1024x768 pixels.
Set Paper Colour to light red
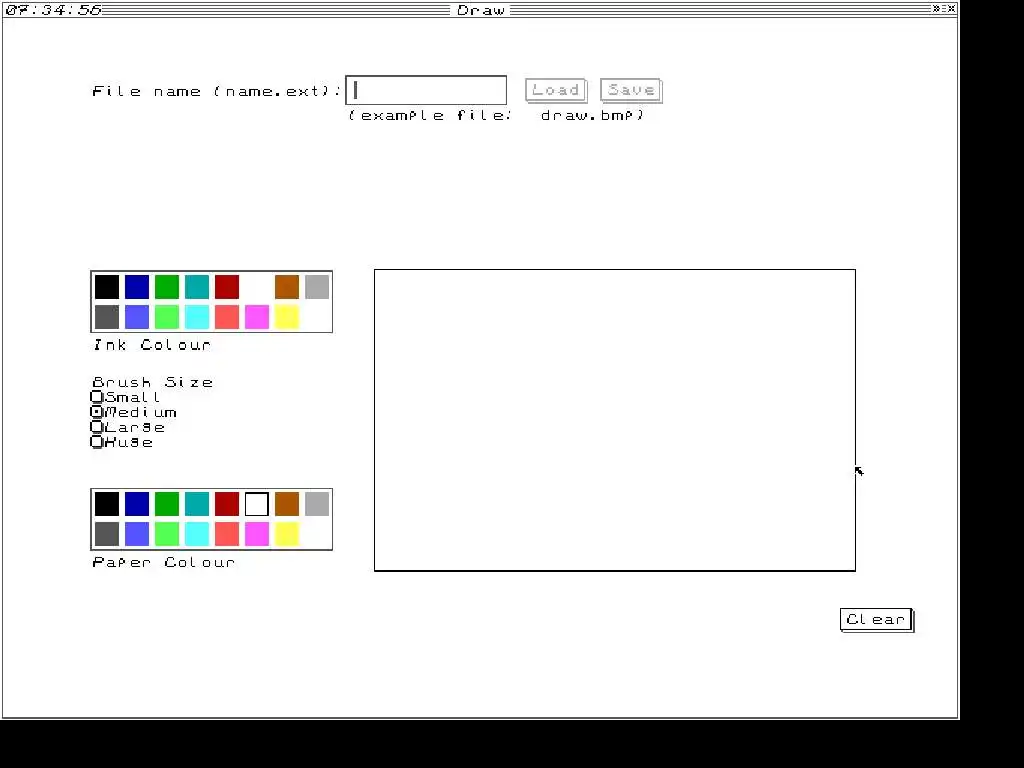(x=227, y=534)
